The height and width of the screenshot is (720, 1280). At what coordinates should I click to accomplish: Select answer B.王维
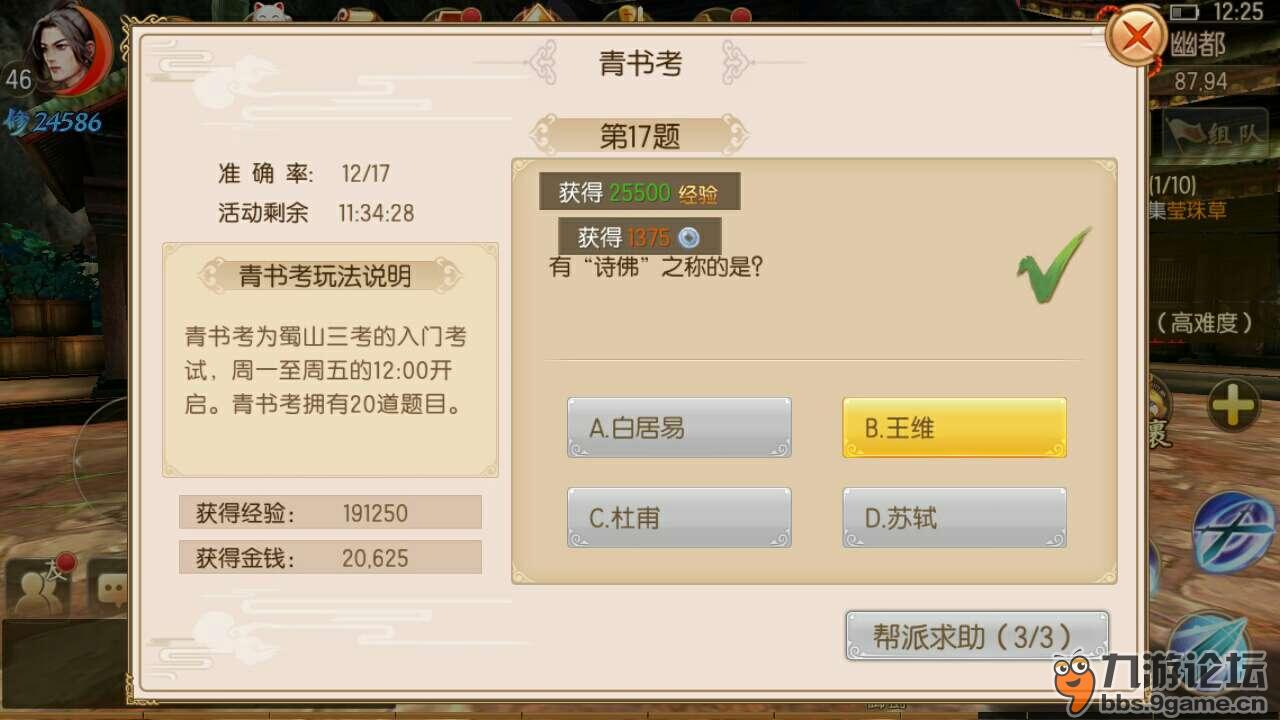coord(955,428)
